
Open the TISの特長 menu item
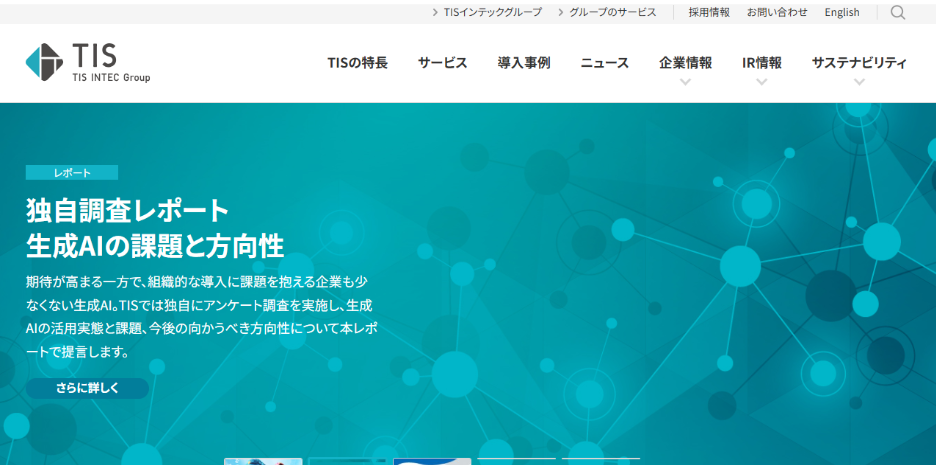357,62
